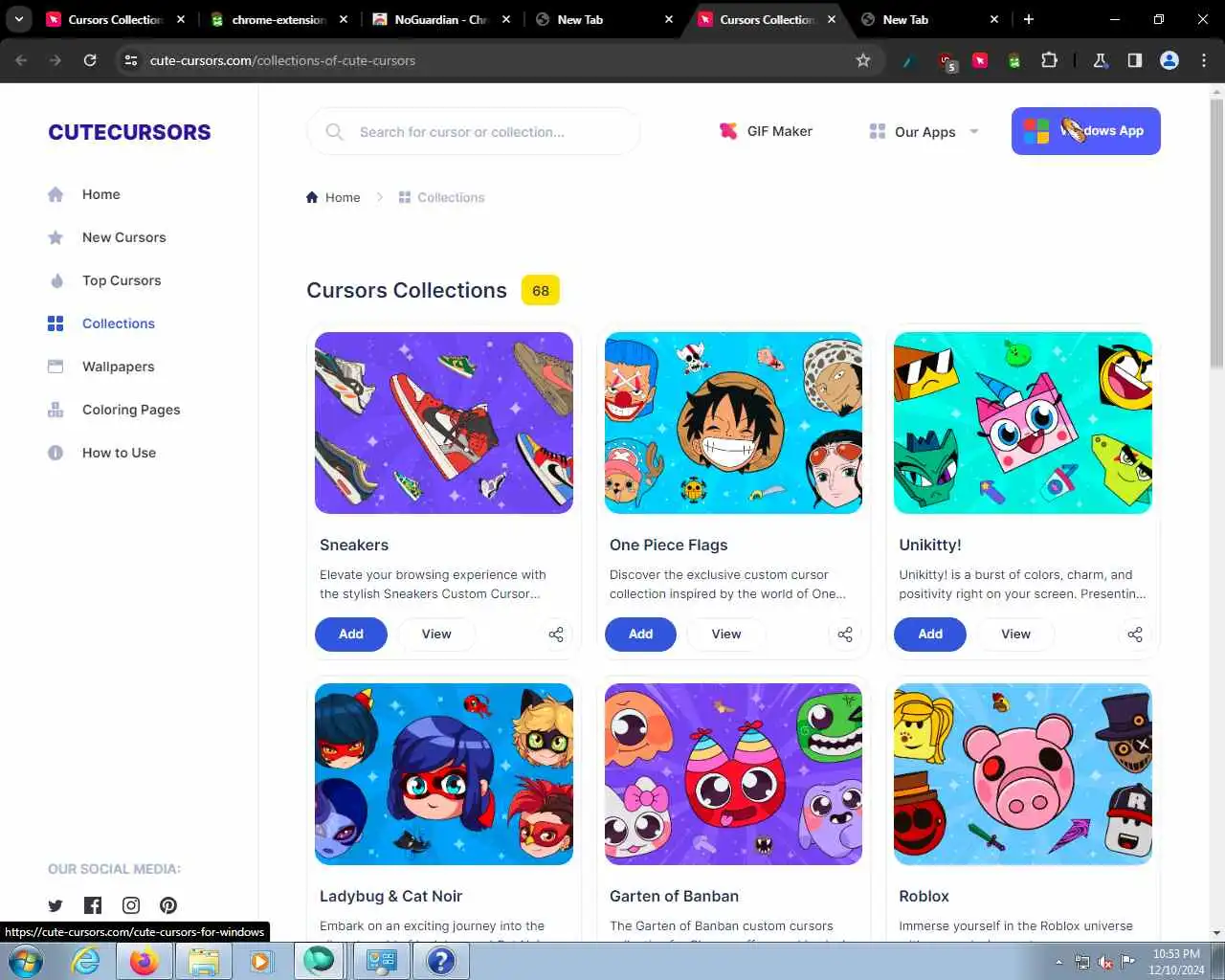Bookmark this page with the star icon
The width and height of the screenshot is (1225, 980).
(x=863, y=60)
